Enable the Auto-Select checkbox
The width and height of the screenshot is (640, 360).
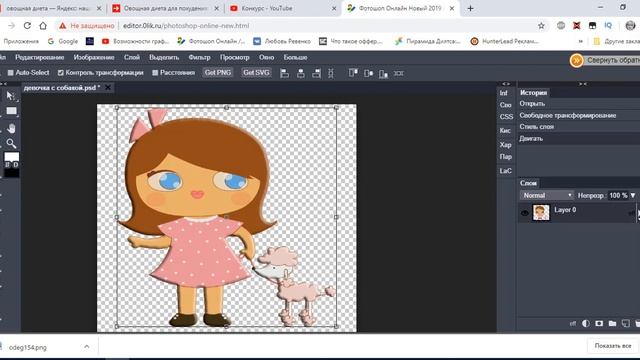11,73
